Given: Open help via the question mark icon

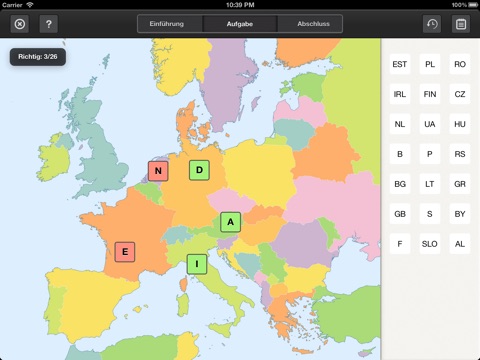Looking at the screenshot, I should pos(49,24).
